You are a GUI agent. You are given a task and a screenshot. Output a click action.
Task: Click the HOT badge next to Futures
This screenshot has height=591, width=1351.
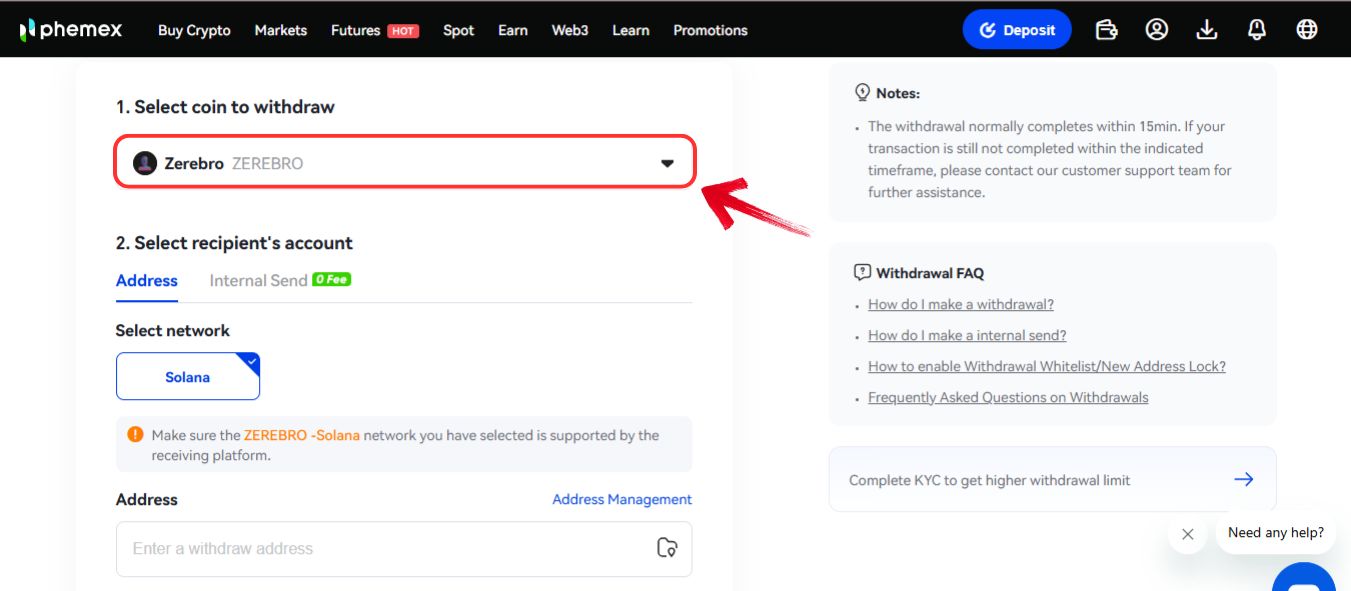[403, 31]
